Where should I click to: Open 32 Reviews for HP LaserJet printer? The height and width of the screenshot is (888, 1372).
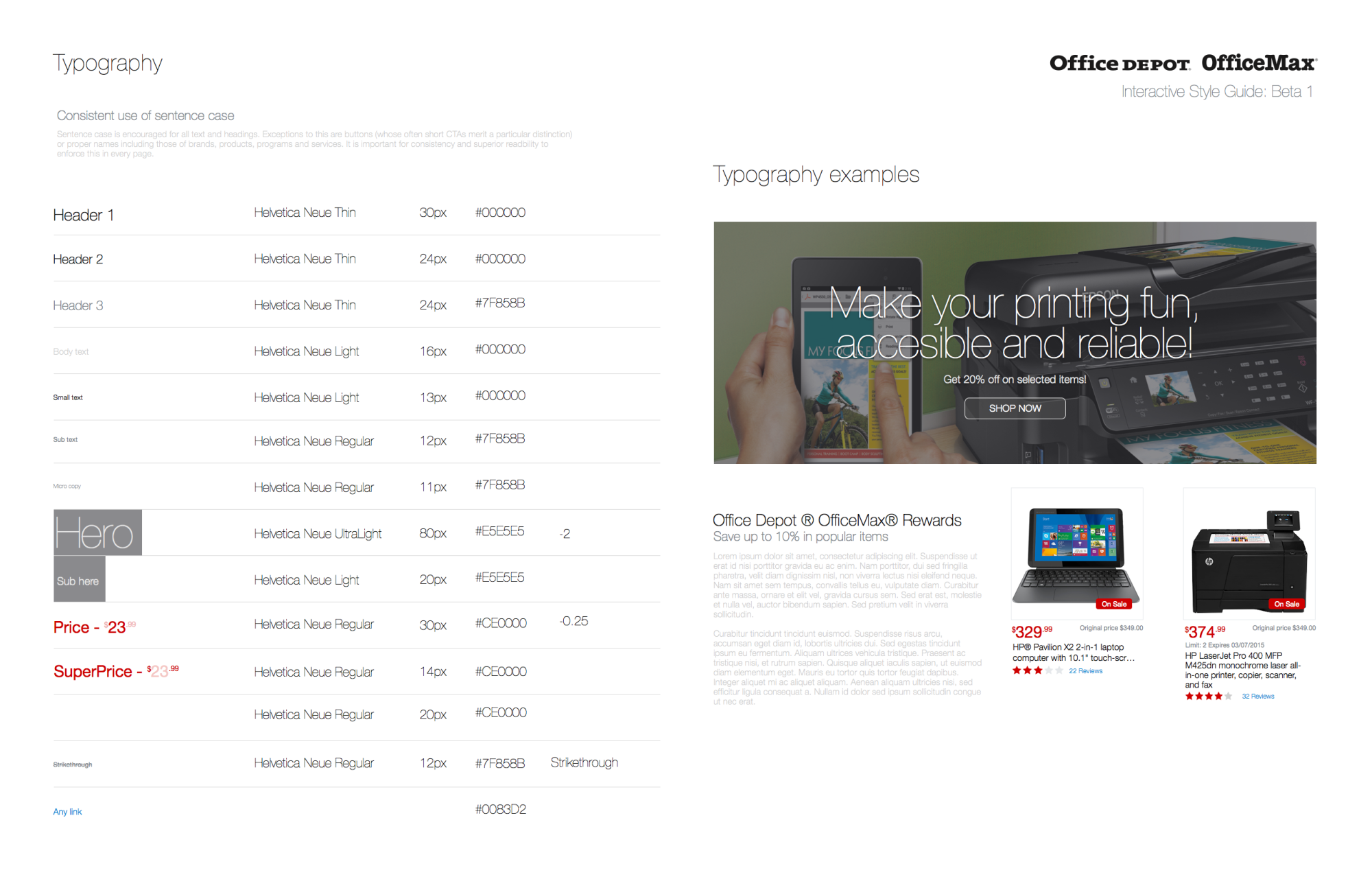[x=1257, y=696]
